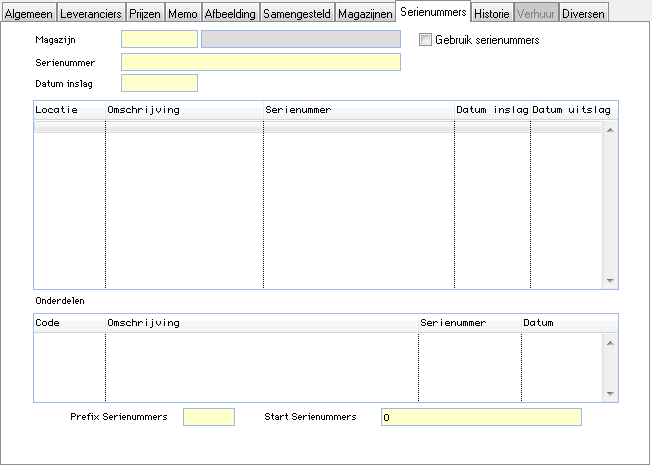Click the Datum inslag date field
Image resolution: width=652 pixels, height=466 pixels.
click(x=159, y=83)
